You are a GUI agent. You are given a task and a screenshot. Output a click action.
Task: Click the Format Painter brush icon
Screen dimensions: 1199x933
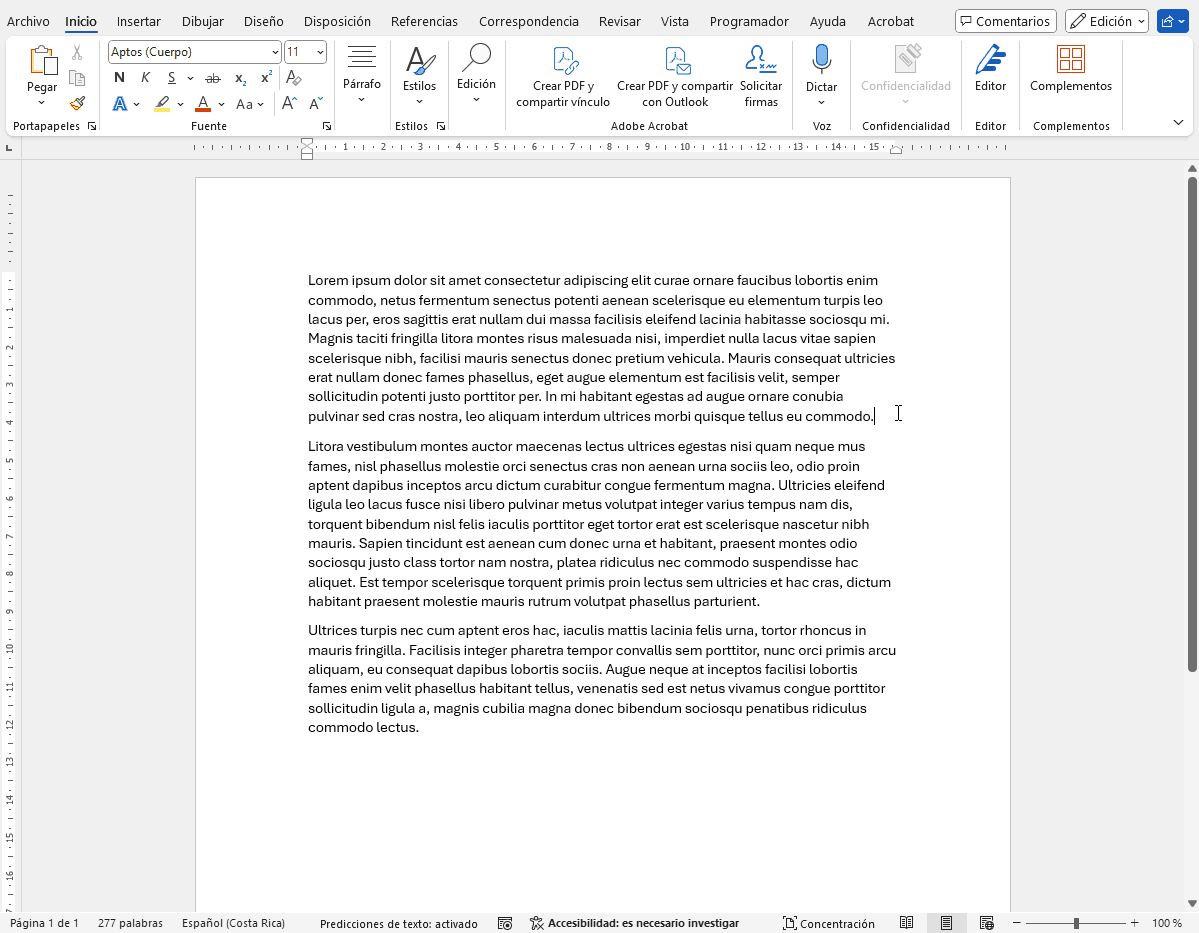pos(77,103)
